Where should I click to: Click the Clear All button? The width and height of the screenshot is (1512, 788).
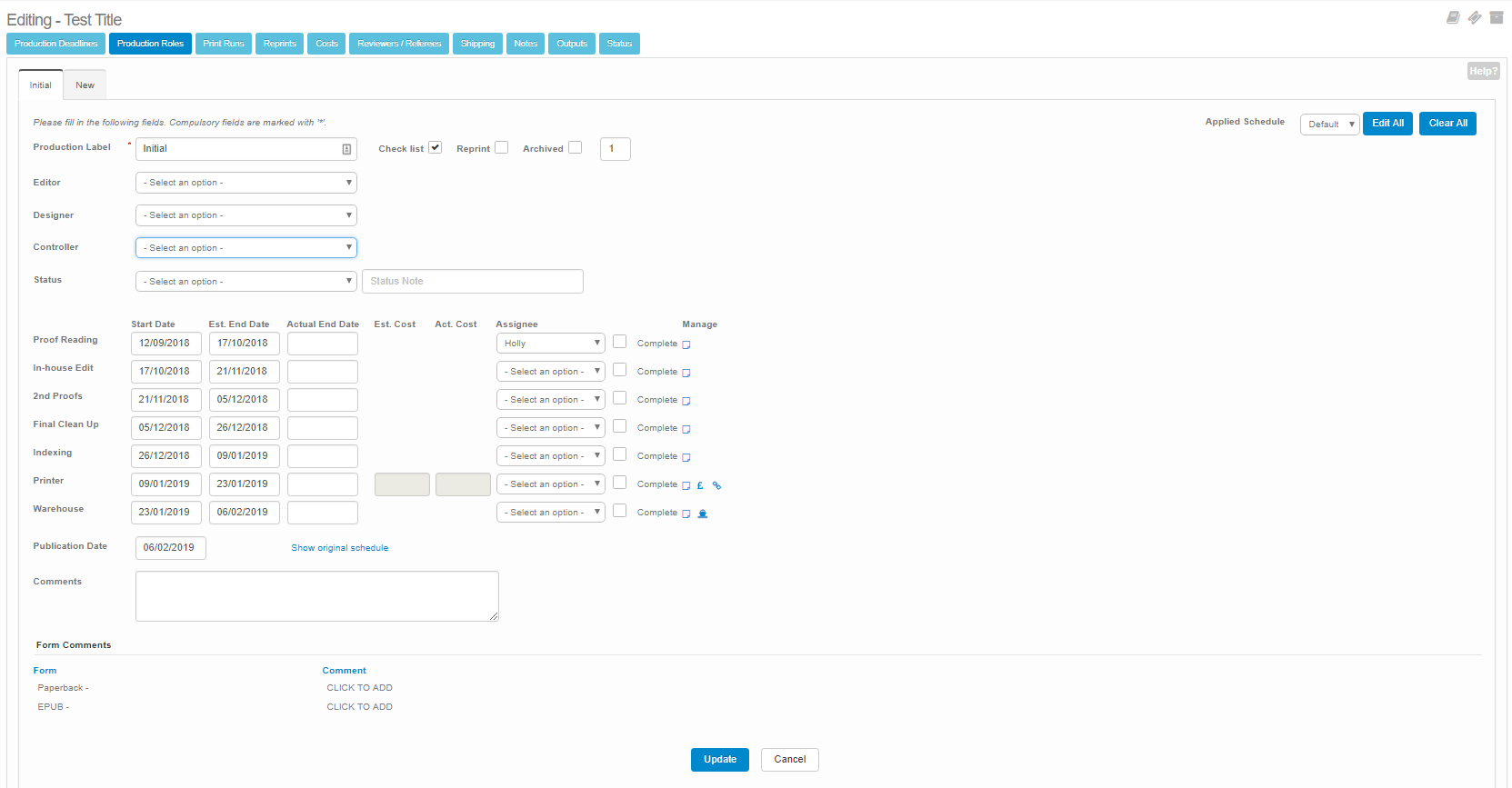[1447, 124]
